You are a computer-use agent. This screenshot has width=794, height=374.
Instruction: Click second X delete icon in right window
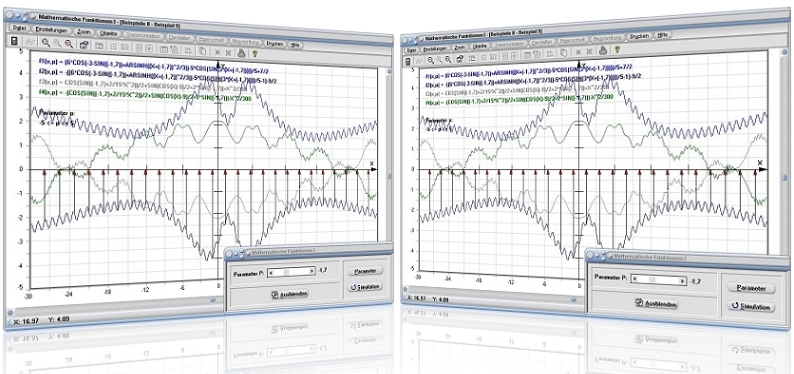[589, 51]
